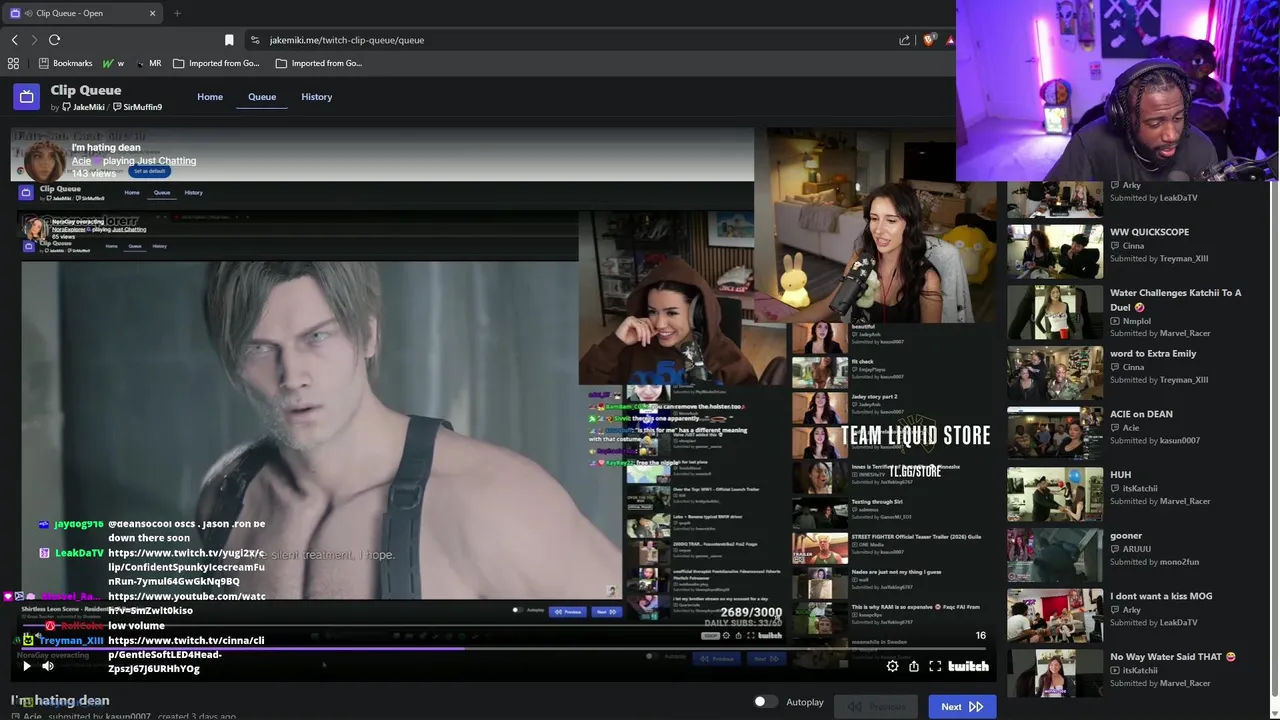Select the HUH clip thumbnail
The image size is (1280, 720).
1055,494
